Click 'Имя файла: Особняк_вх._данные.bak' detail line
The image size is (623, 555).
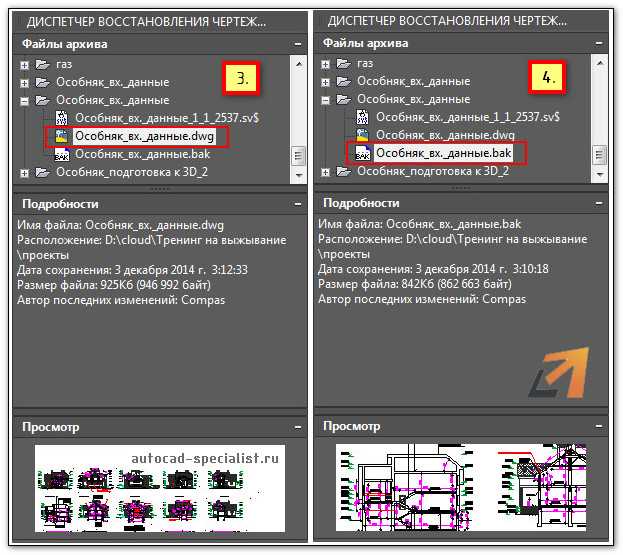419,224
